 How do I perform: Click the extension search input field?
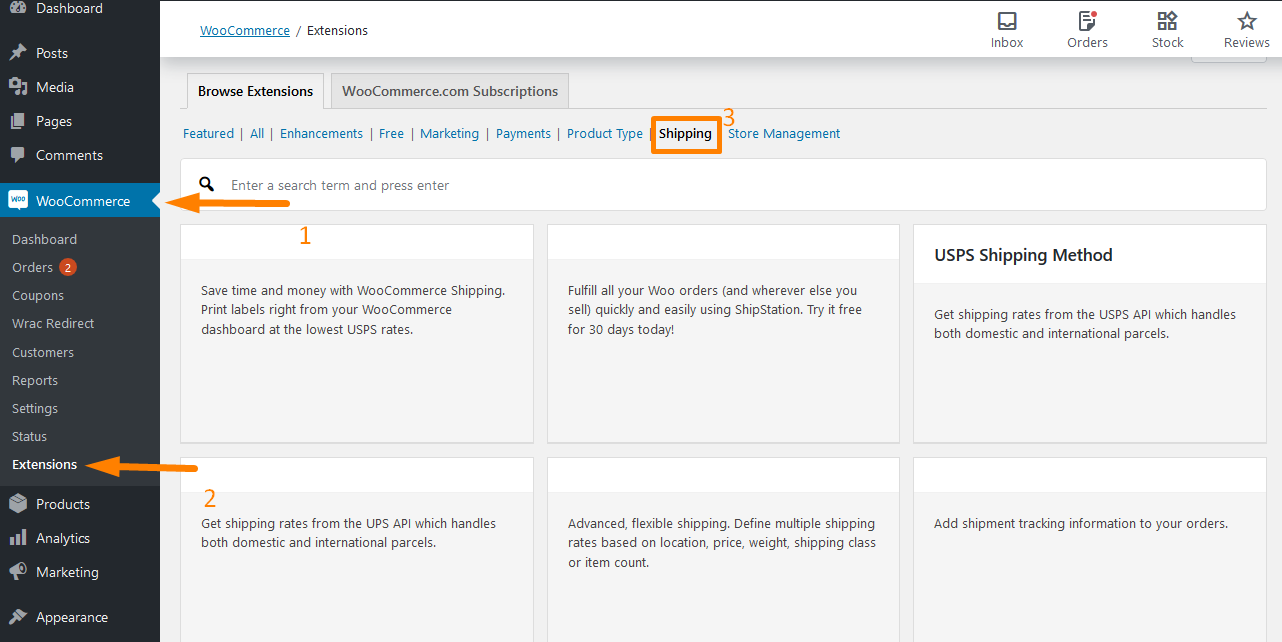pyautogui.click(x=723, y=185)
